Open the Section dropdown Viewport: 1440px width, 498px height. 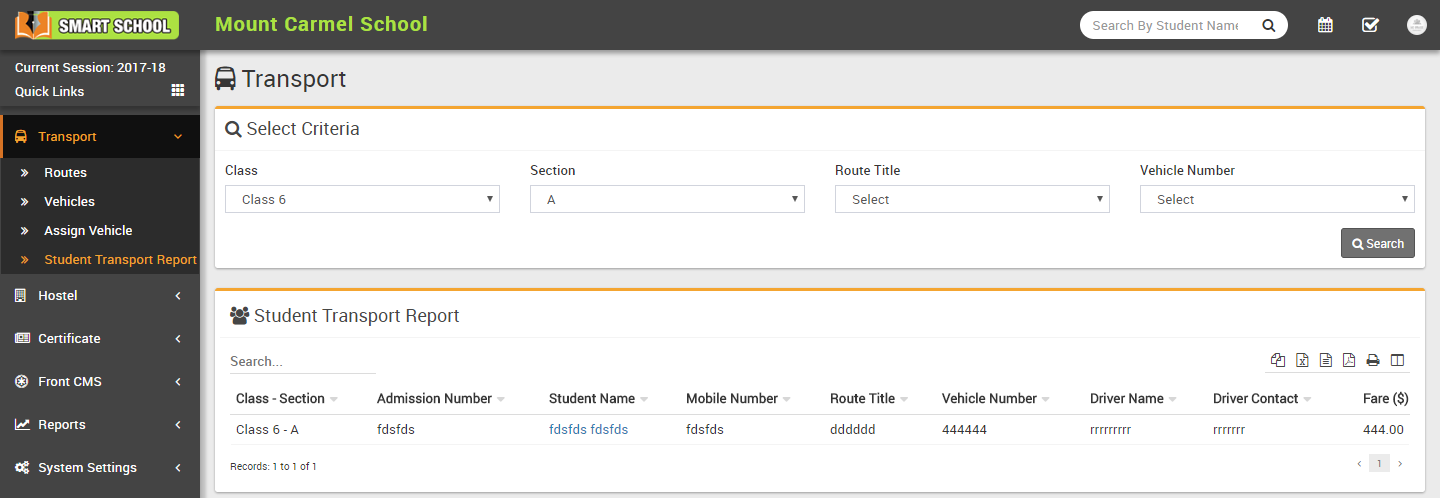tap(667, 199)
